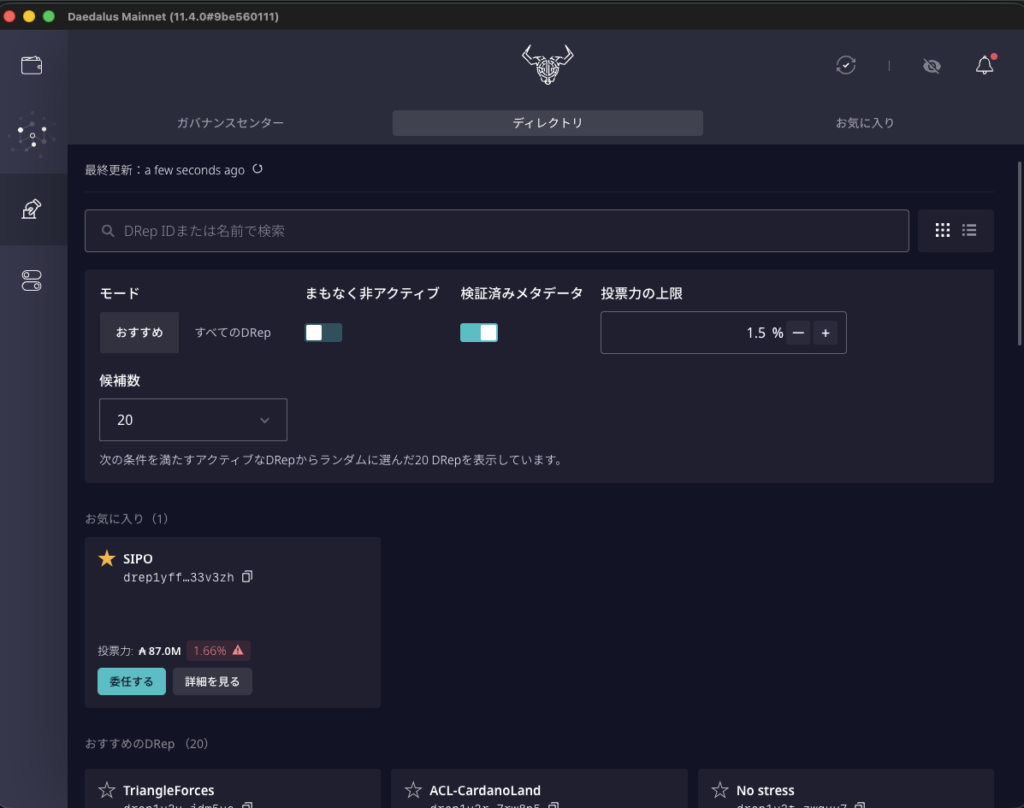Open the ディレクトリ tab

click(547, 123)
